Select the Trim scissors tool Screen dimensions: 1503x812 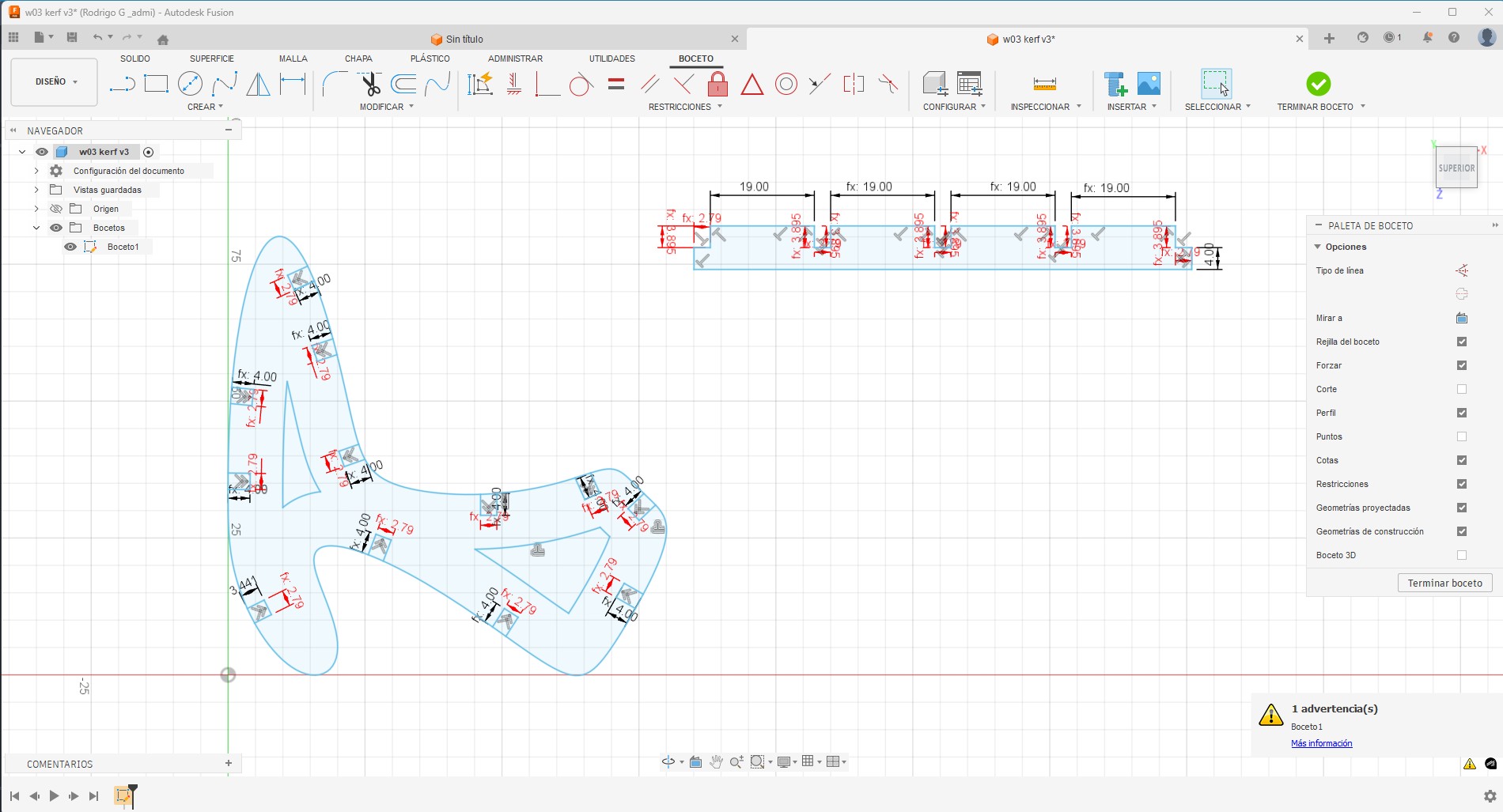(x=369, y=84)
